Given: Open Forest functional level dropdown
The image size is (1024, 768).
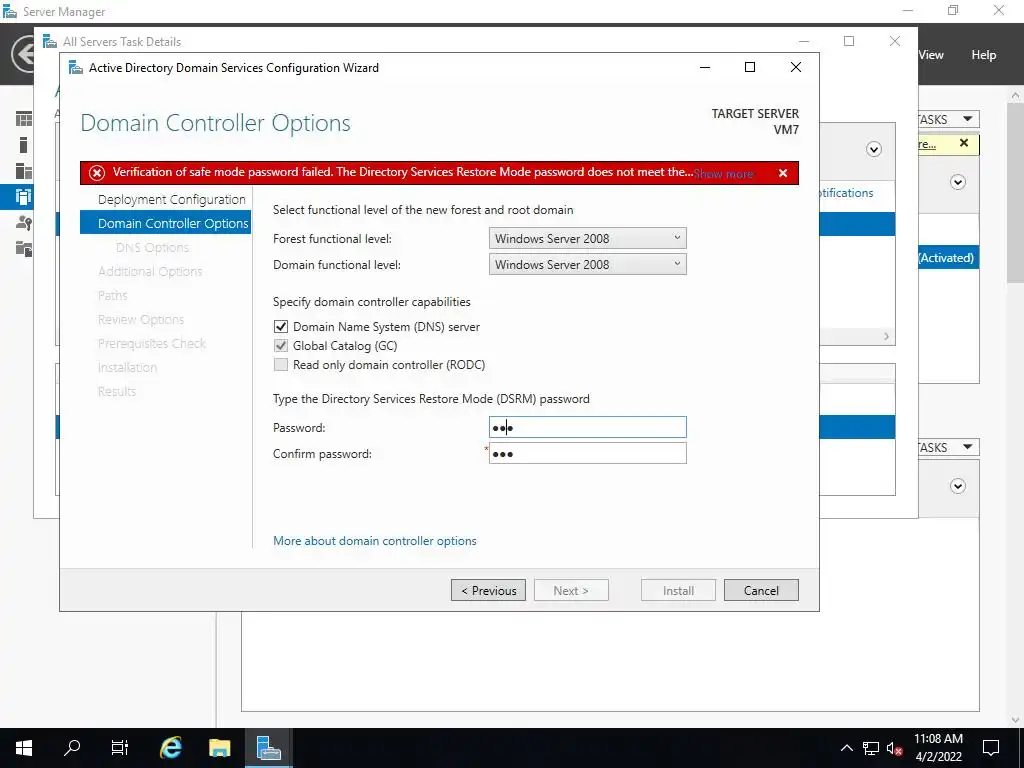Looking at the screenshot, I should (588, 238).
